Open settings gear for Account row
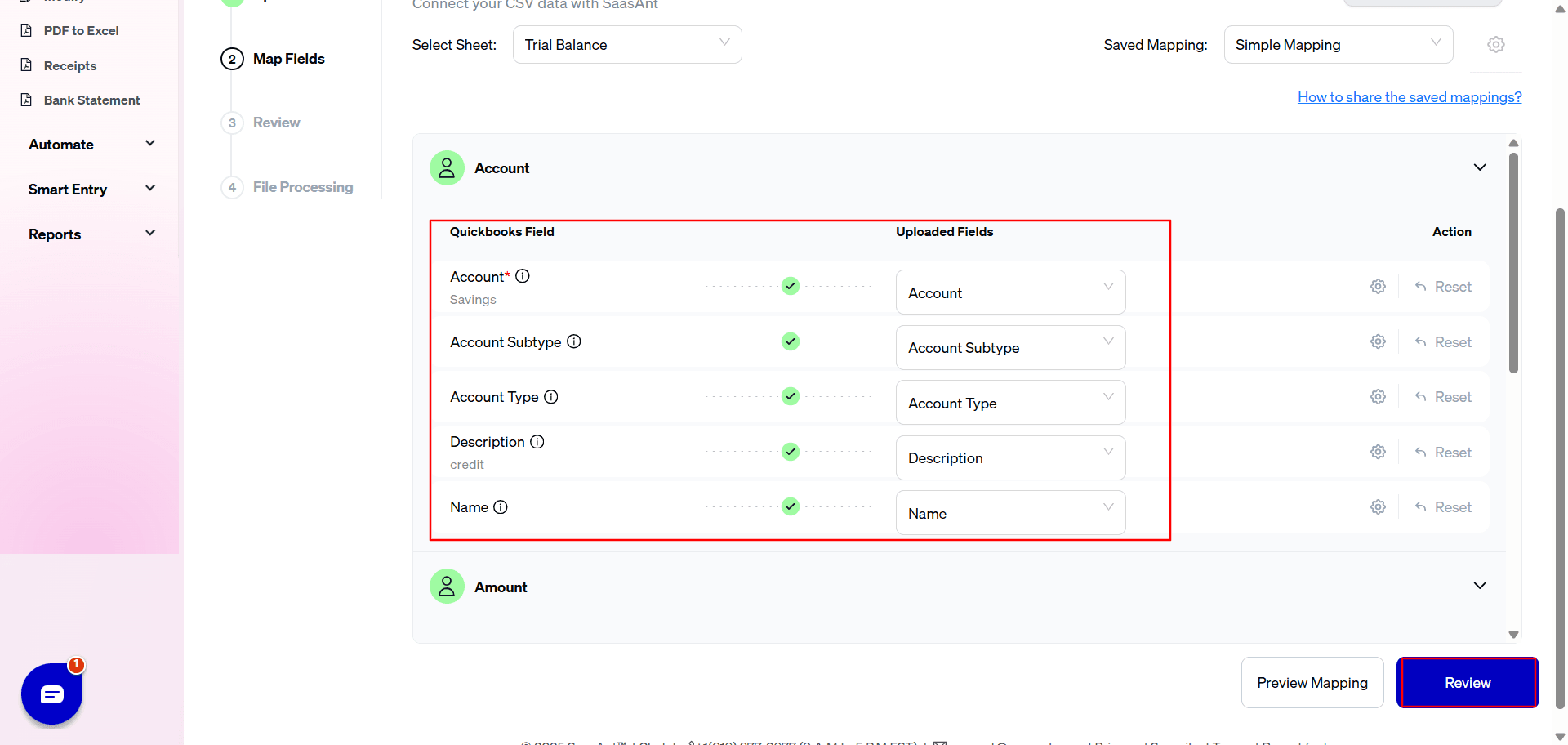Viewport: 1568px width, 745px height. (x=1378, y=287)
